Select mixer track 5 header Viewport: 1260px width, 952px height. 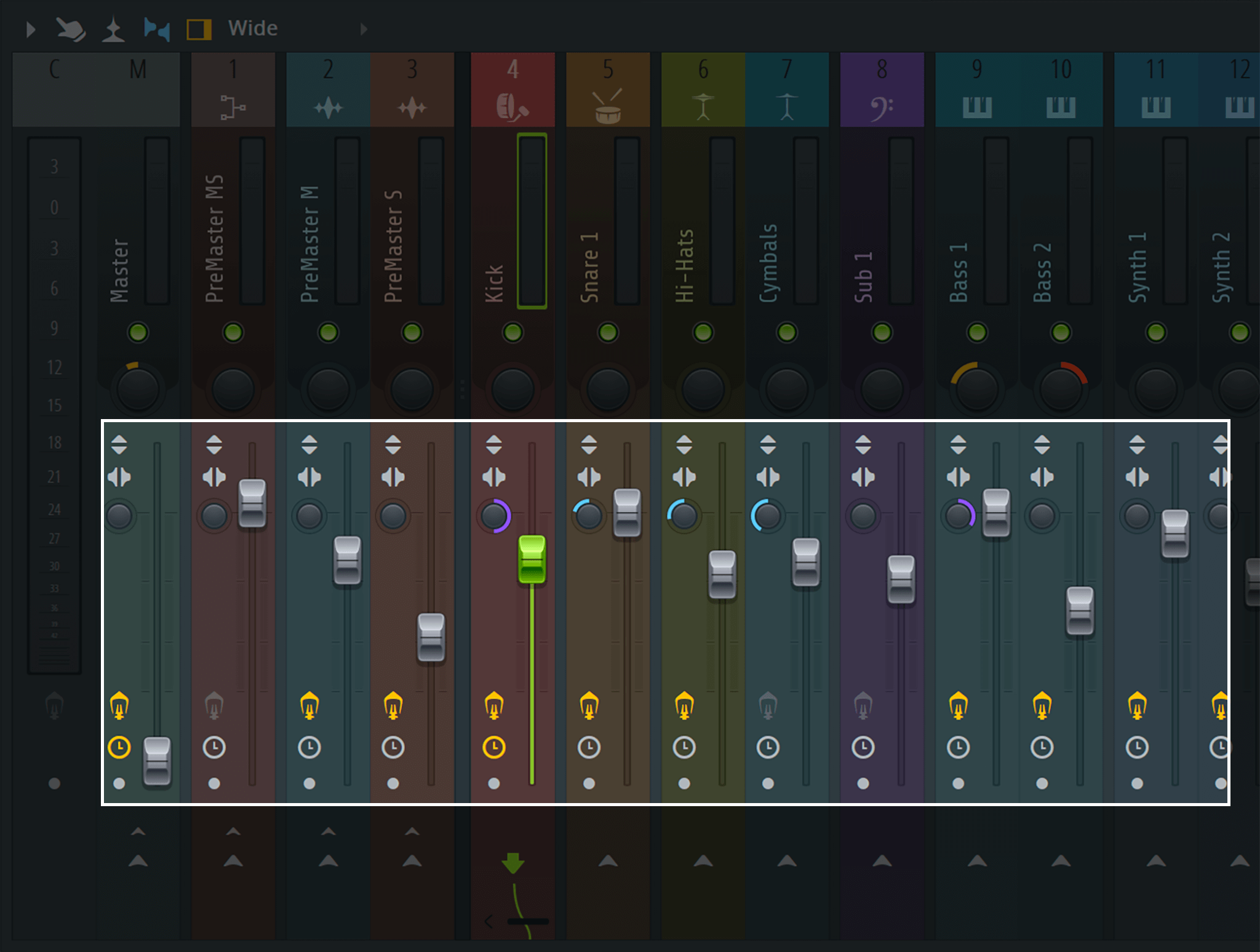(608, 90)
